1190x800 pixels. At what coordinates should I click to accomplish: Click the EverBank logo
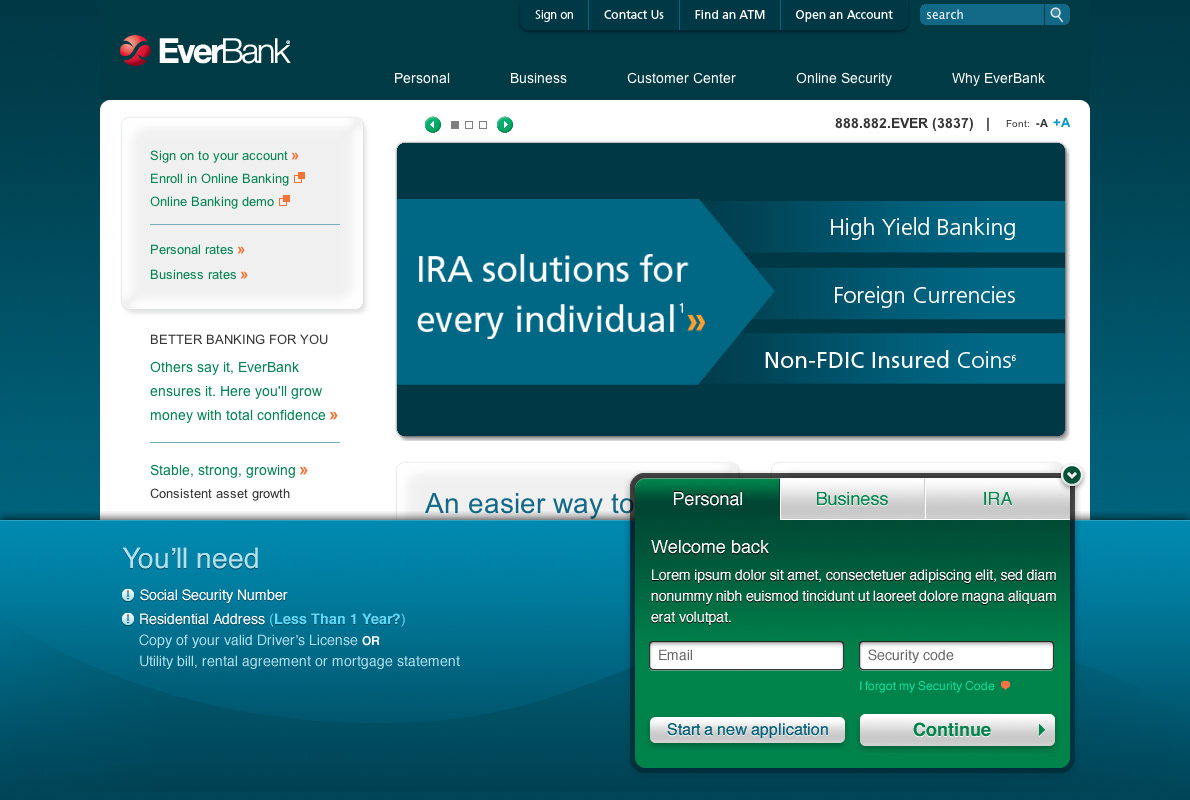pyautogui.click(x=205, y=51)
